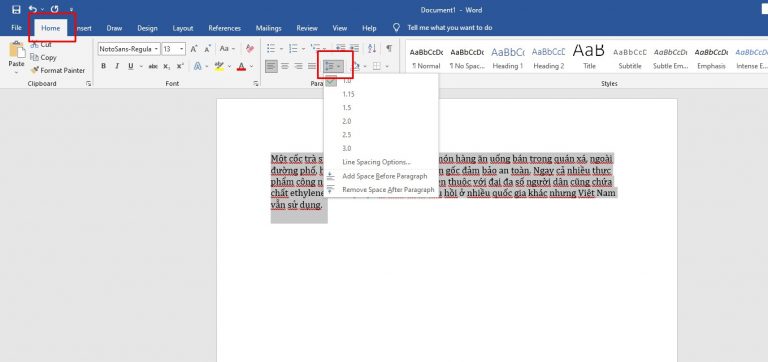
Task: Click the Clear All Formatting icon
Action: 250,48
